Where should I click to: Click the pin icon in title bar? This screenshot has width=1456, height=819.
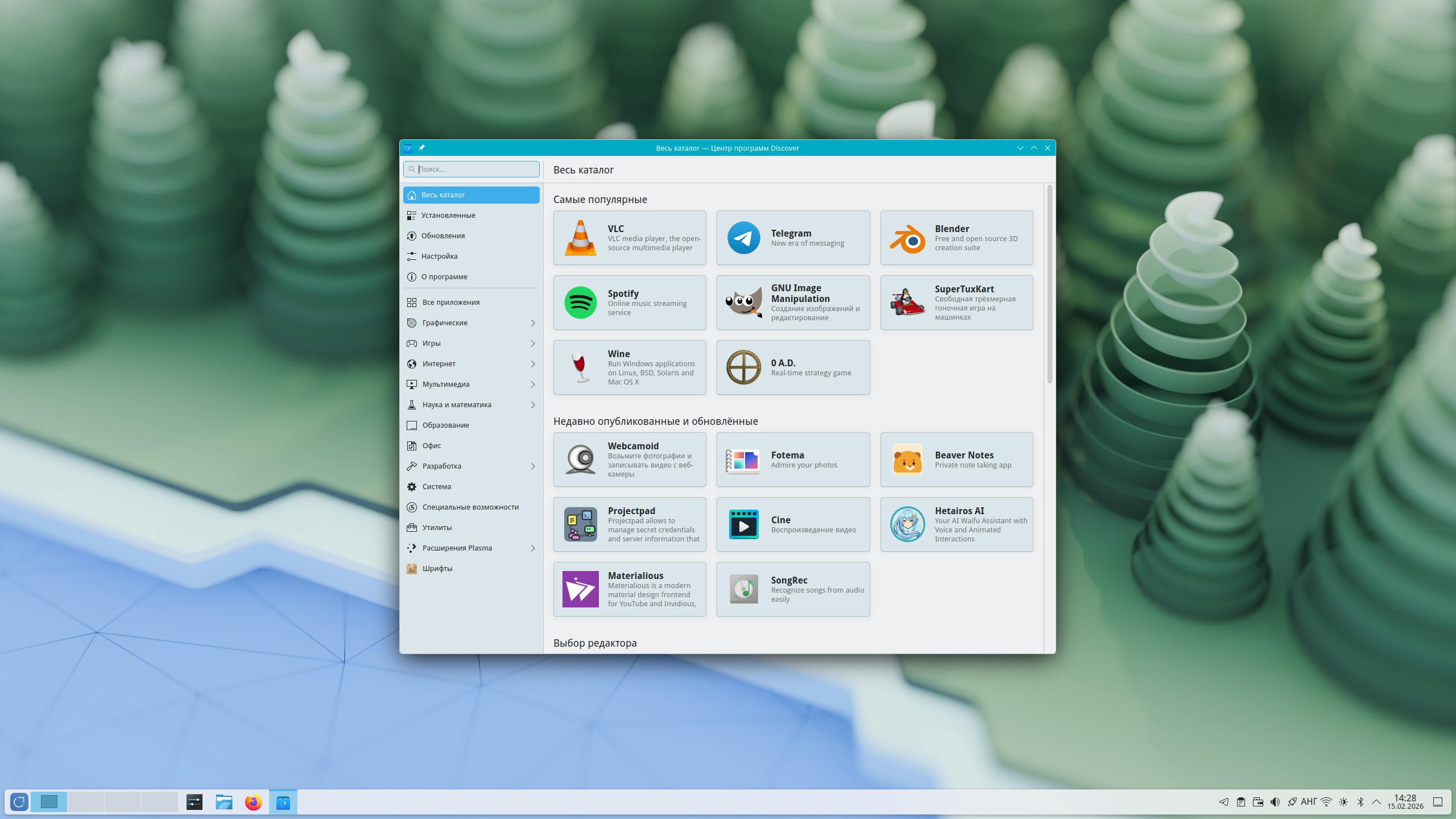coord(421,148)
